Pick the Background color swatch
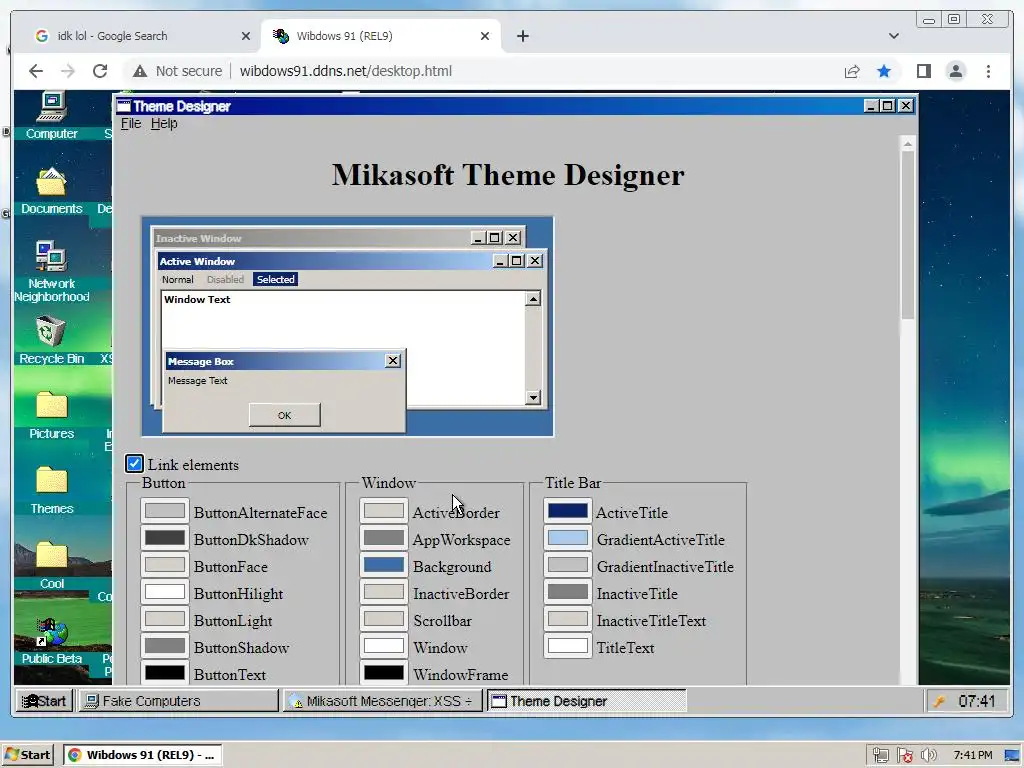This screenshot has height=768, width=1024. 384,566
